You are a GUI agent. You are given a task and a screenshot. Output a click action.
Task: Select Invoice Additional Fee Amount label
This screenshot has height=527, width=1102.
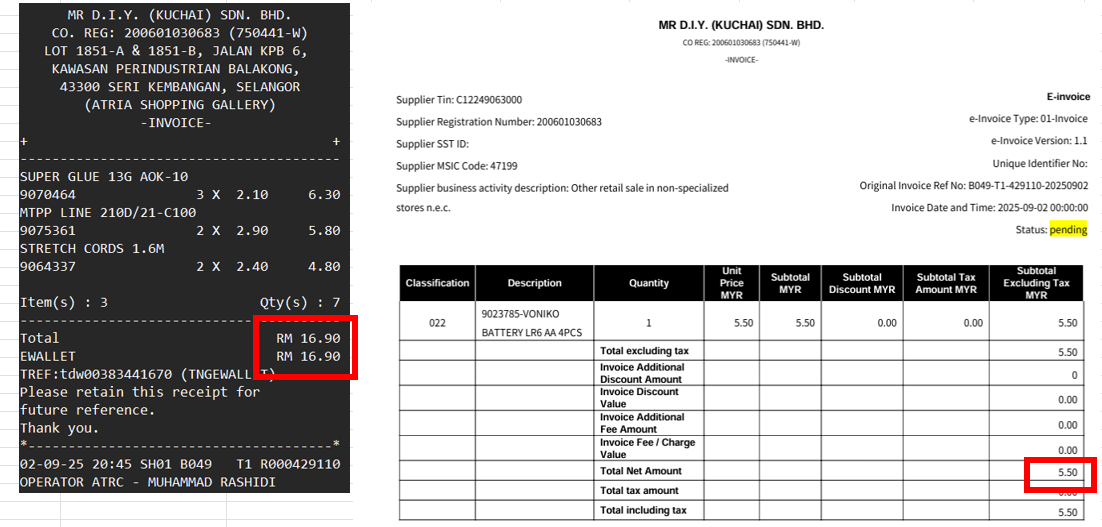pos(642,423)
